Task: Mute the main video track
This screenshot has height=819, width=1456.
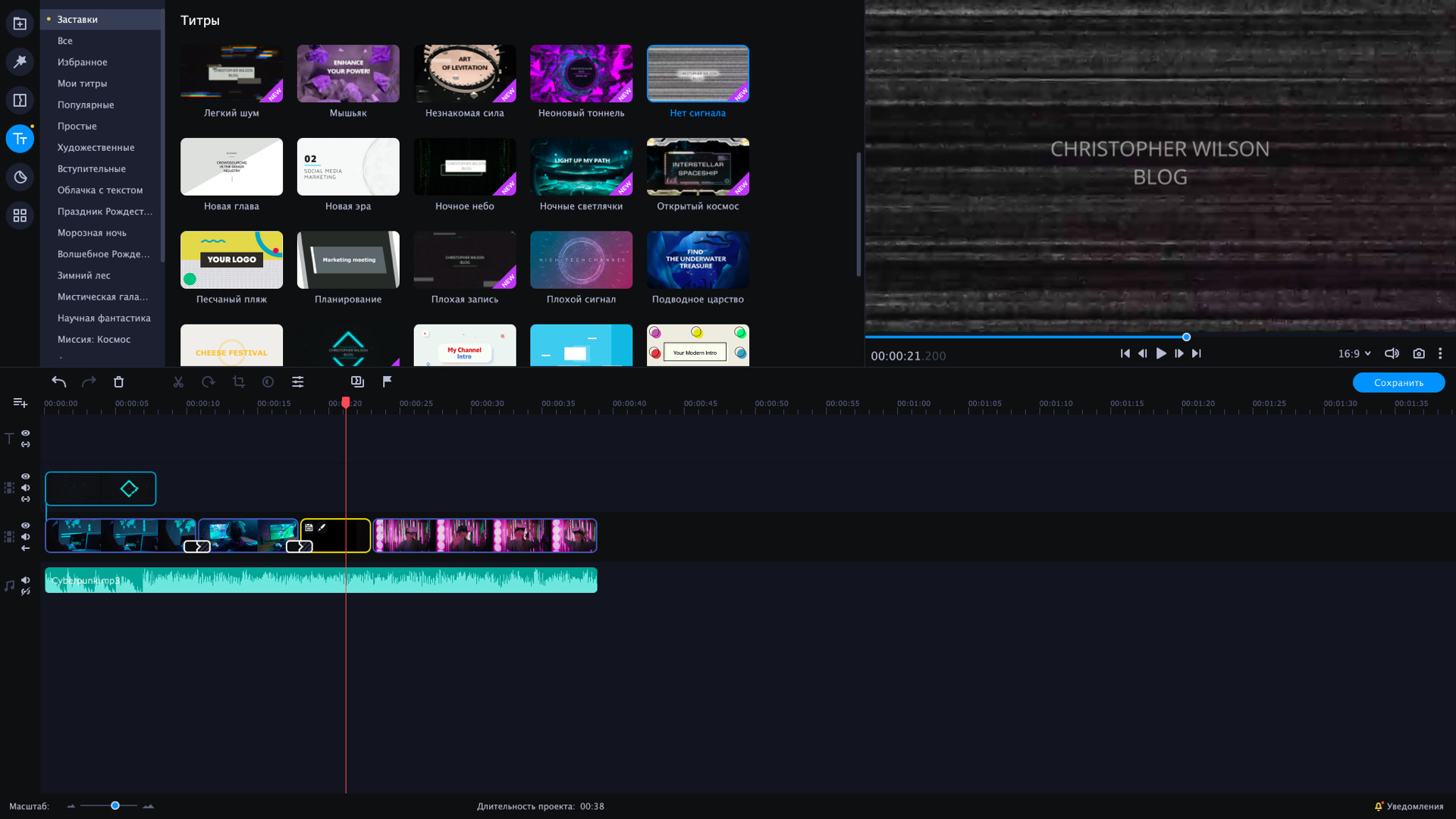Action: pos(26,537)
